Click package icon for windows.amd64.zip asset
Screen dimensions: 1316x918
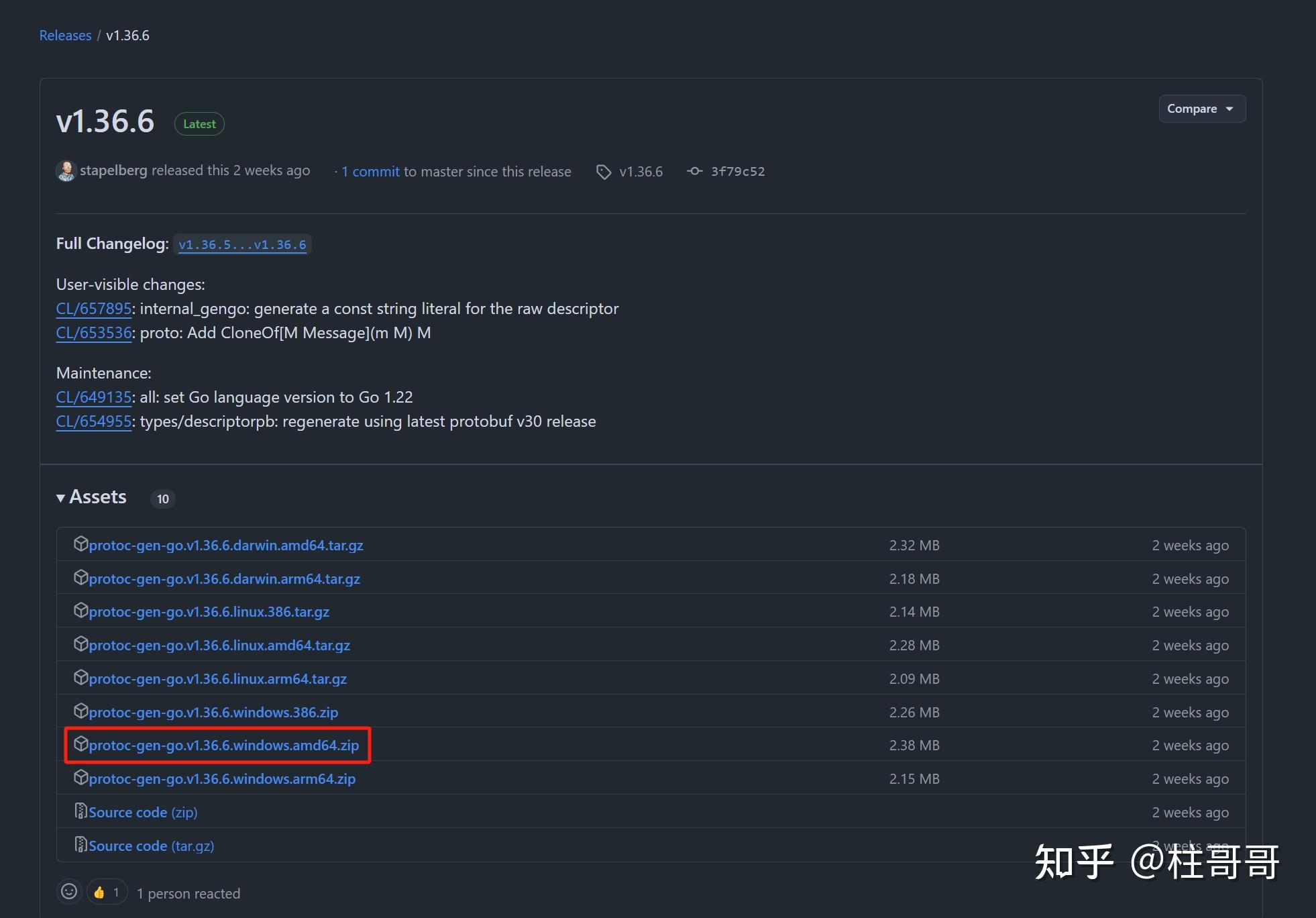tap(80, 744)
